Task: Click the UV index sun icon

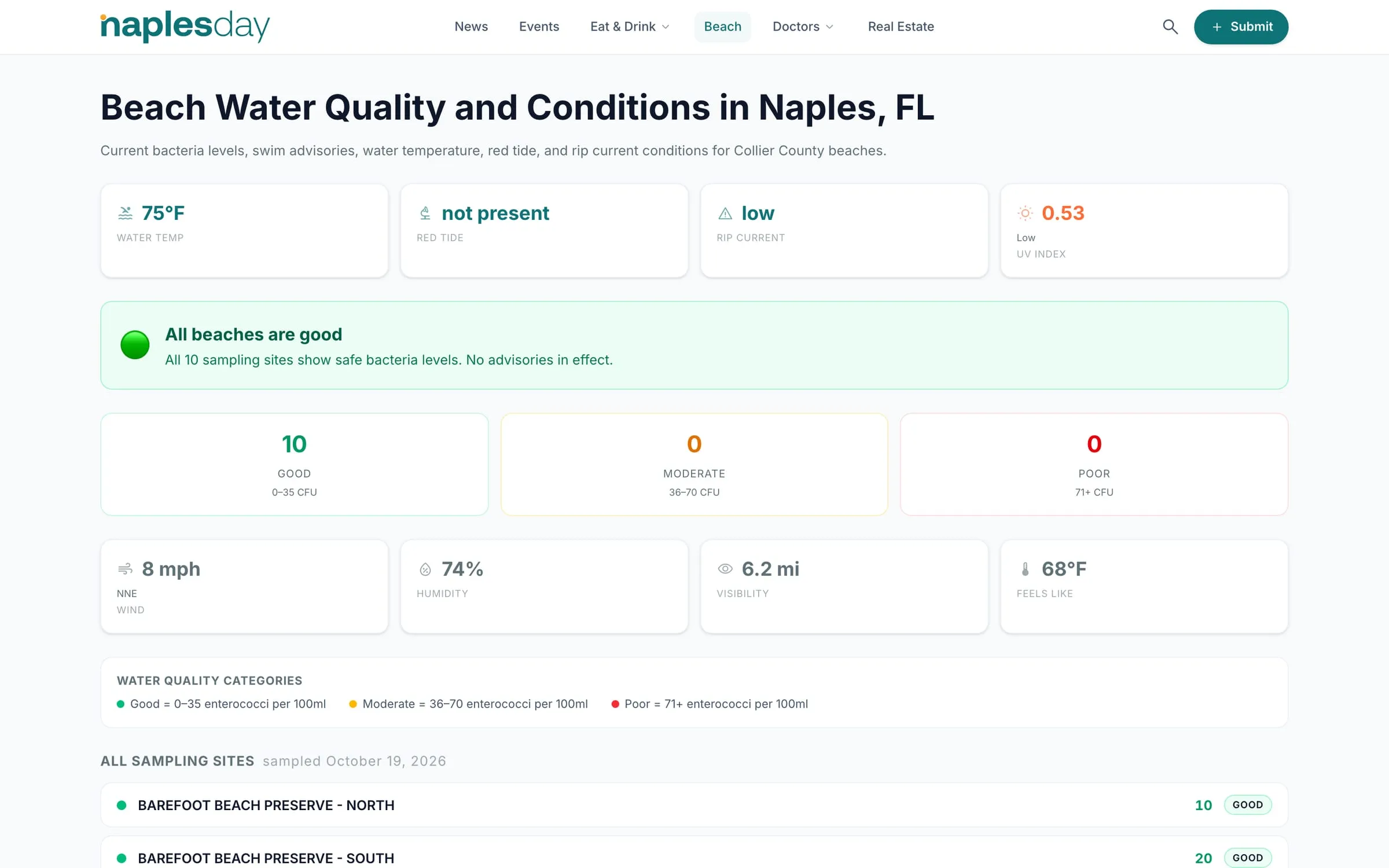Action: (1025, 213)
